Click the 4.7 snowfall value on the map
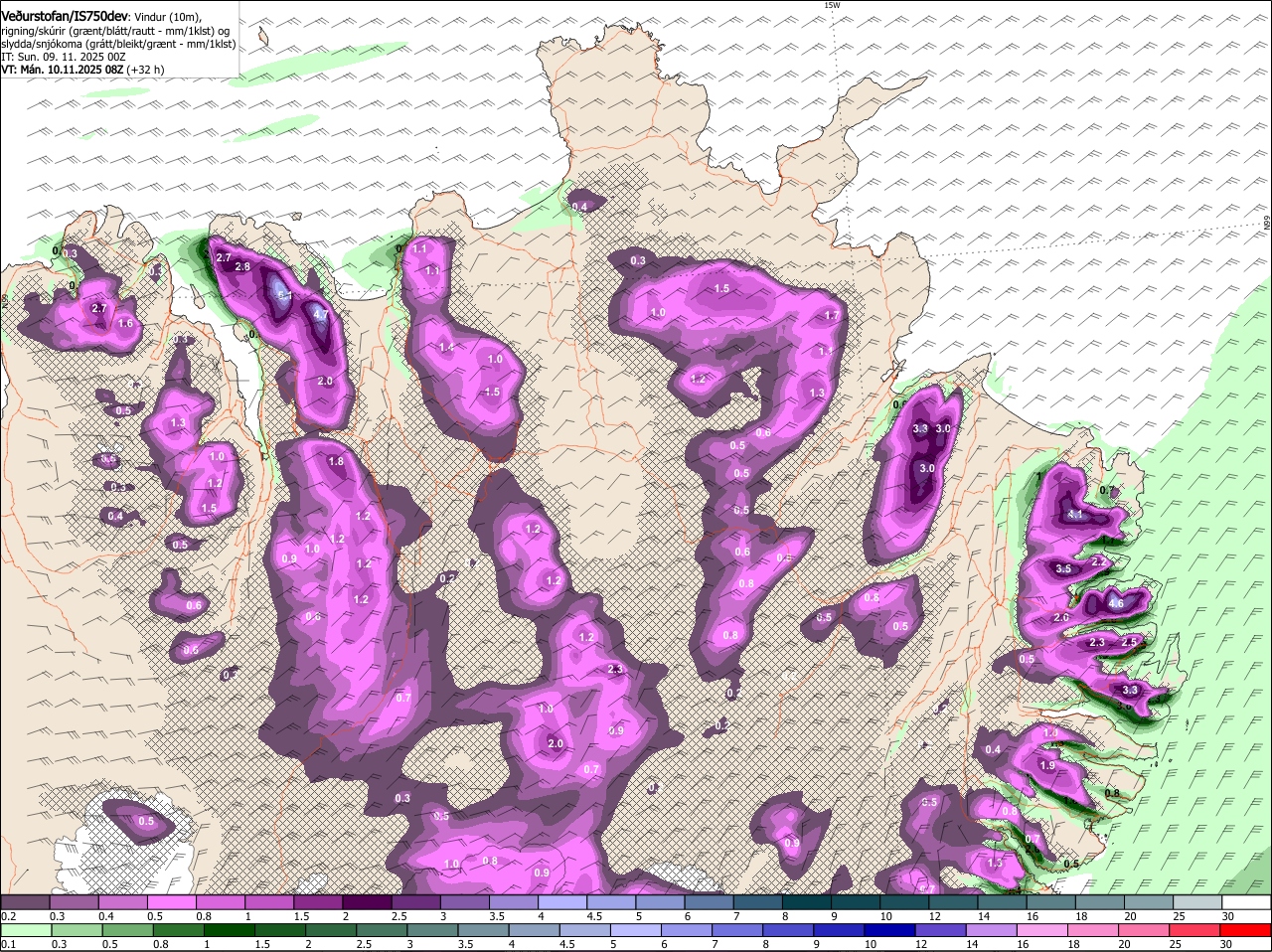Viewport: 1272px width, 952px height. click(320, 315)
